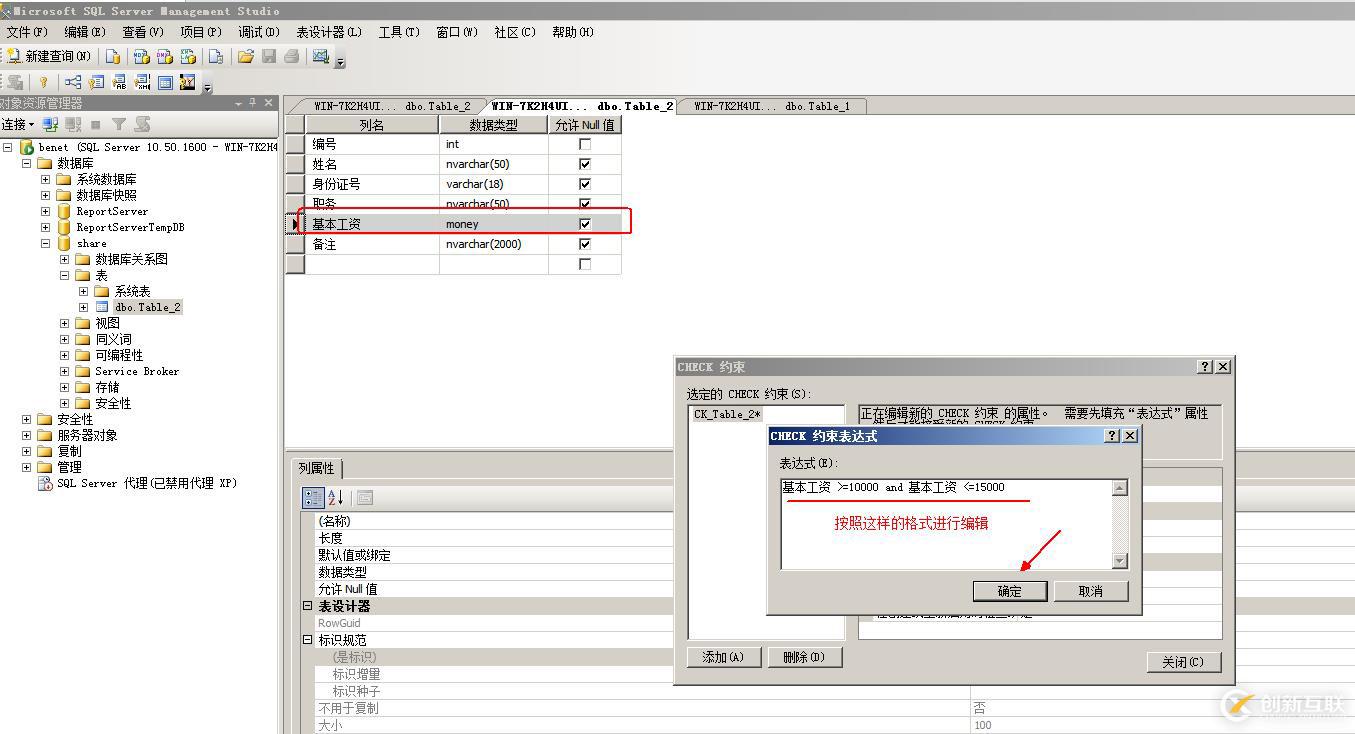Click the 确定 button in the expression dialog
The image size is (1355, 734).
click(x=1009, y=591)
